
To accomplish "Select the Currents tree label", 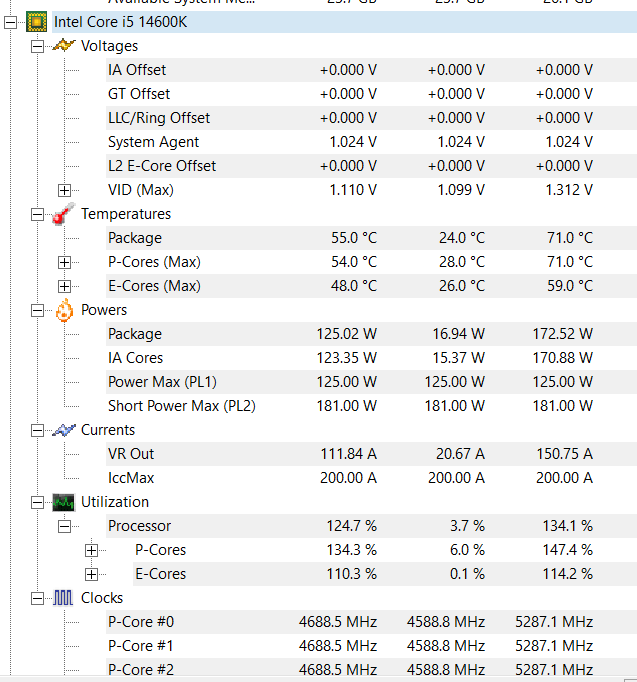I will tap(108, 430).
